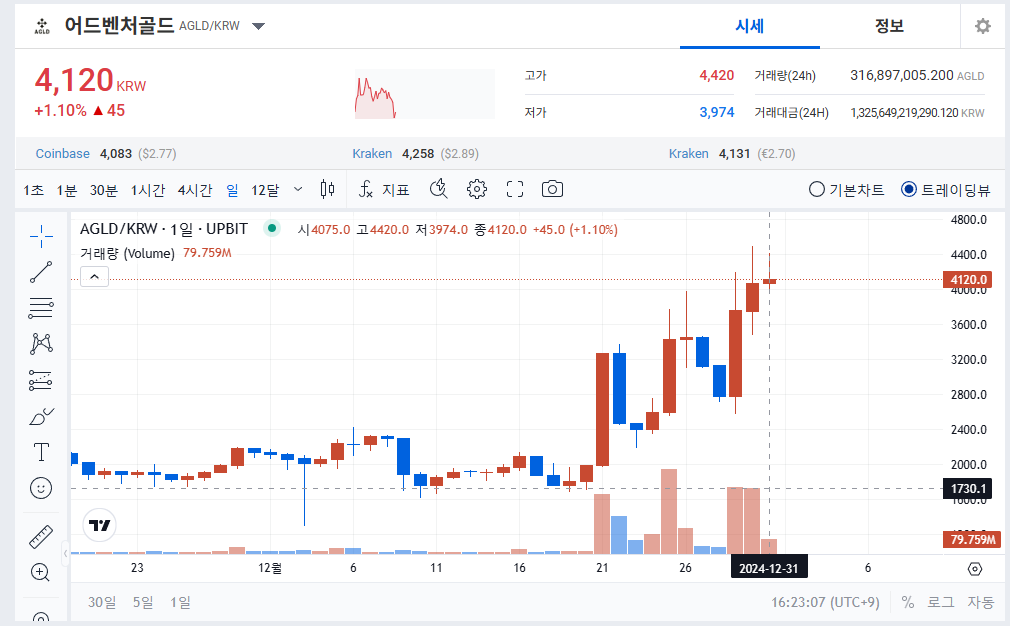This screenshot has height=626, width=1010.
Task: Click the 2024-12-31 date marker
Action: coord(768,569)
